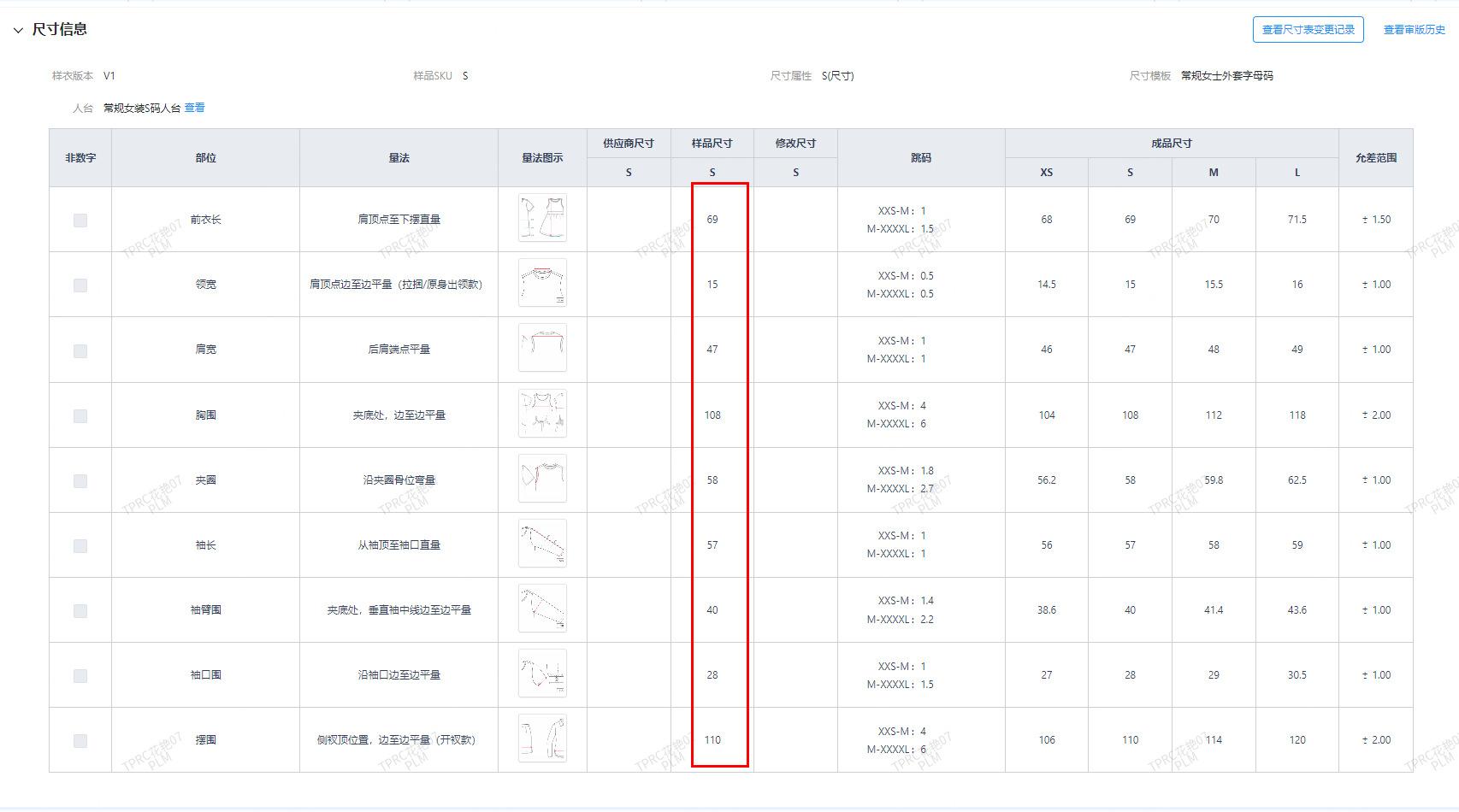Click 供应商尺寸 cell in 领宽 row

[x=629, y=285]
